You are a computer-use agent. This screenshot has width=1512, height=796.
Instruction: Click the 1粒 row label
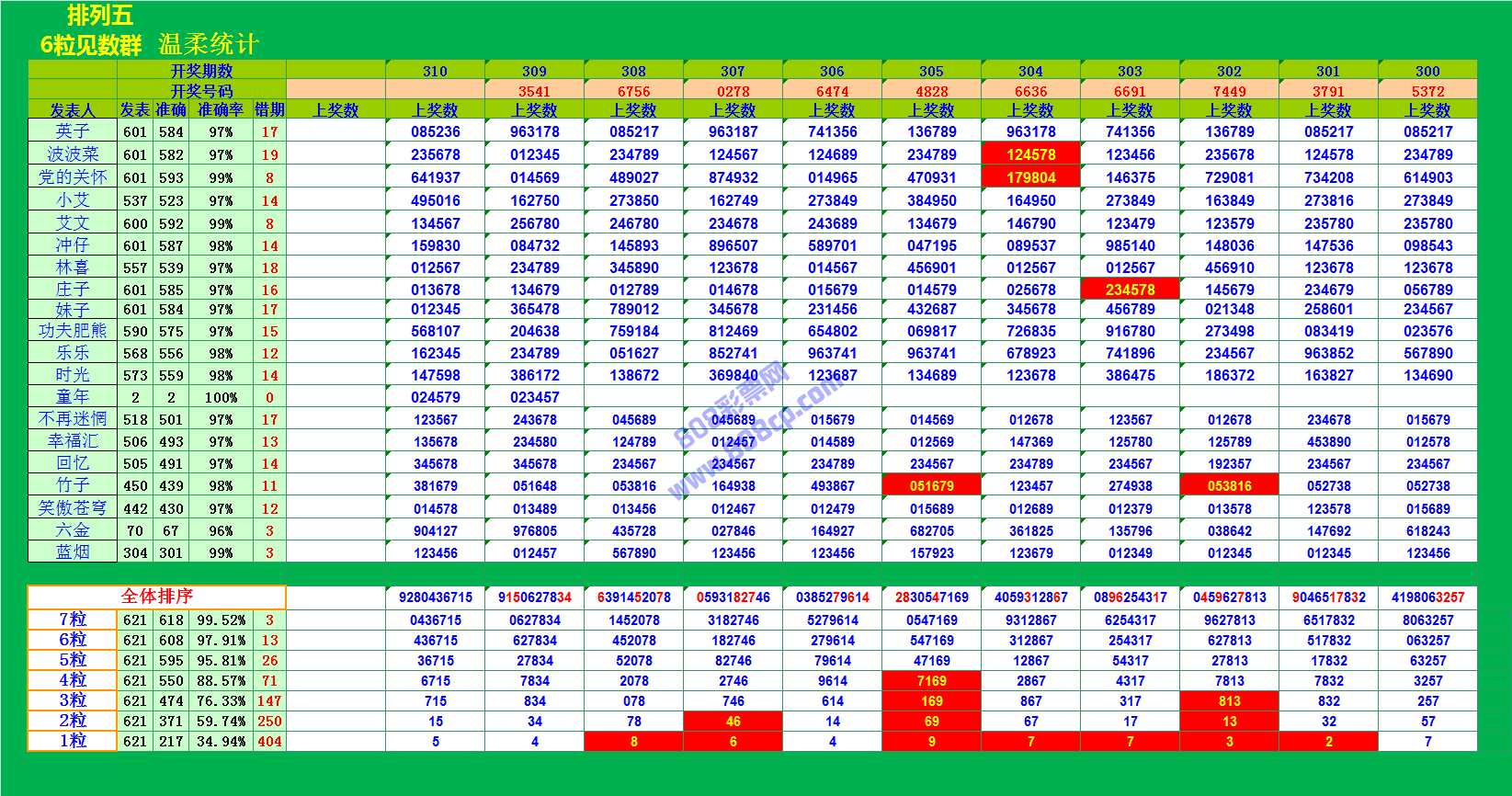(x=73, y=741)
